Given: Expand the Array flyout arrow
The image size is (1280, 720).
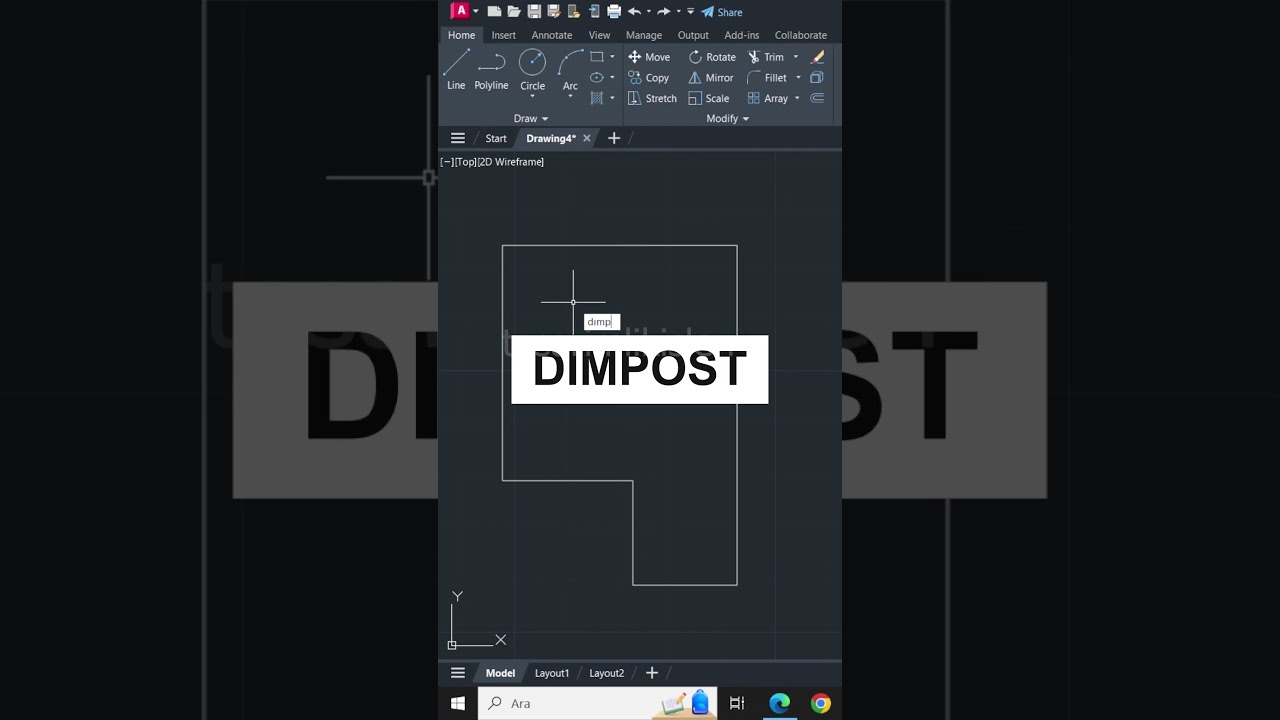Looking at the screenshot, I should tap(797, 98).
